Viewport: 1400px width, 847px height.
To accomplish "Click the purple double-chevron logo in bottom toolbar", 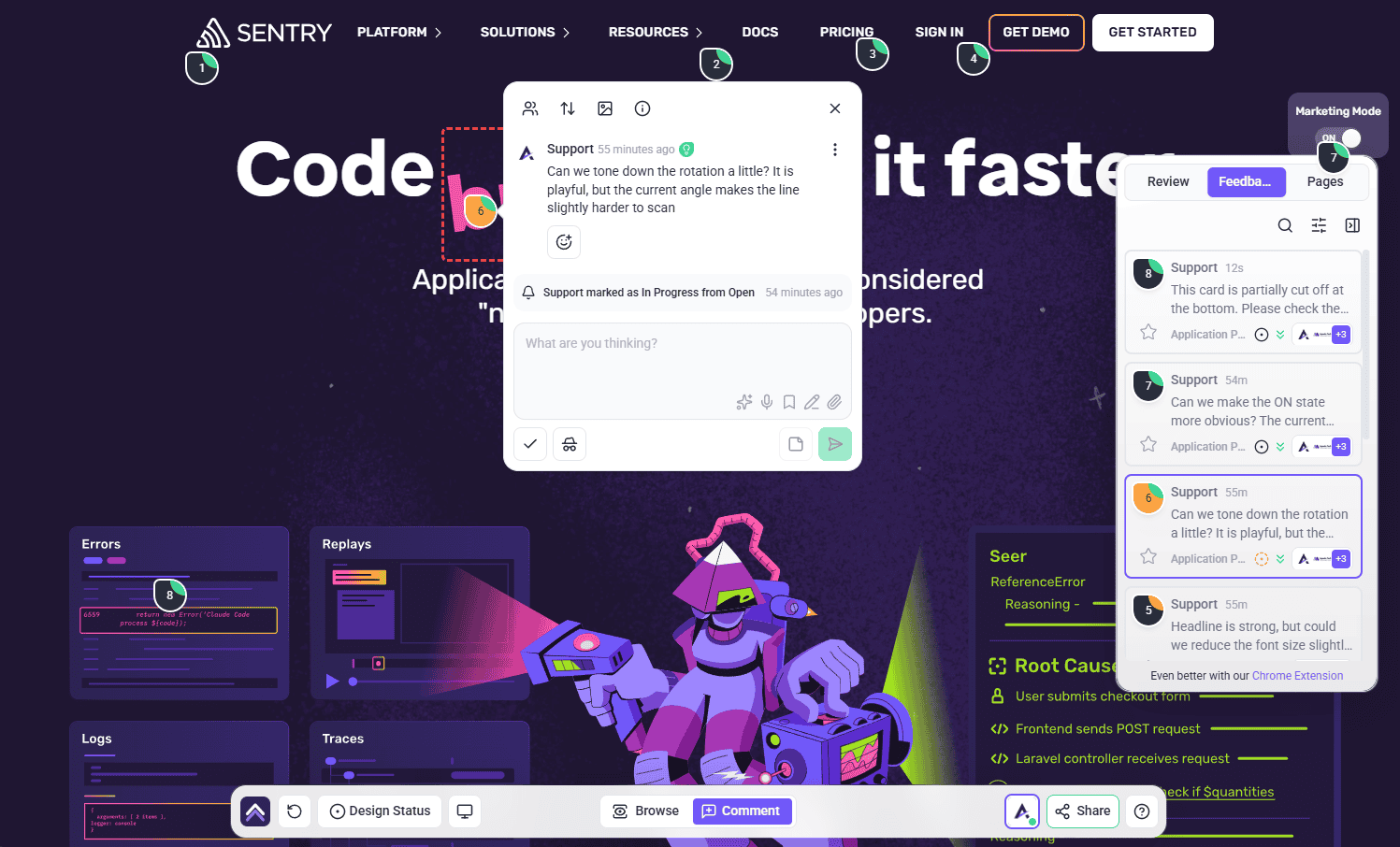I will pos(255,811).
